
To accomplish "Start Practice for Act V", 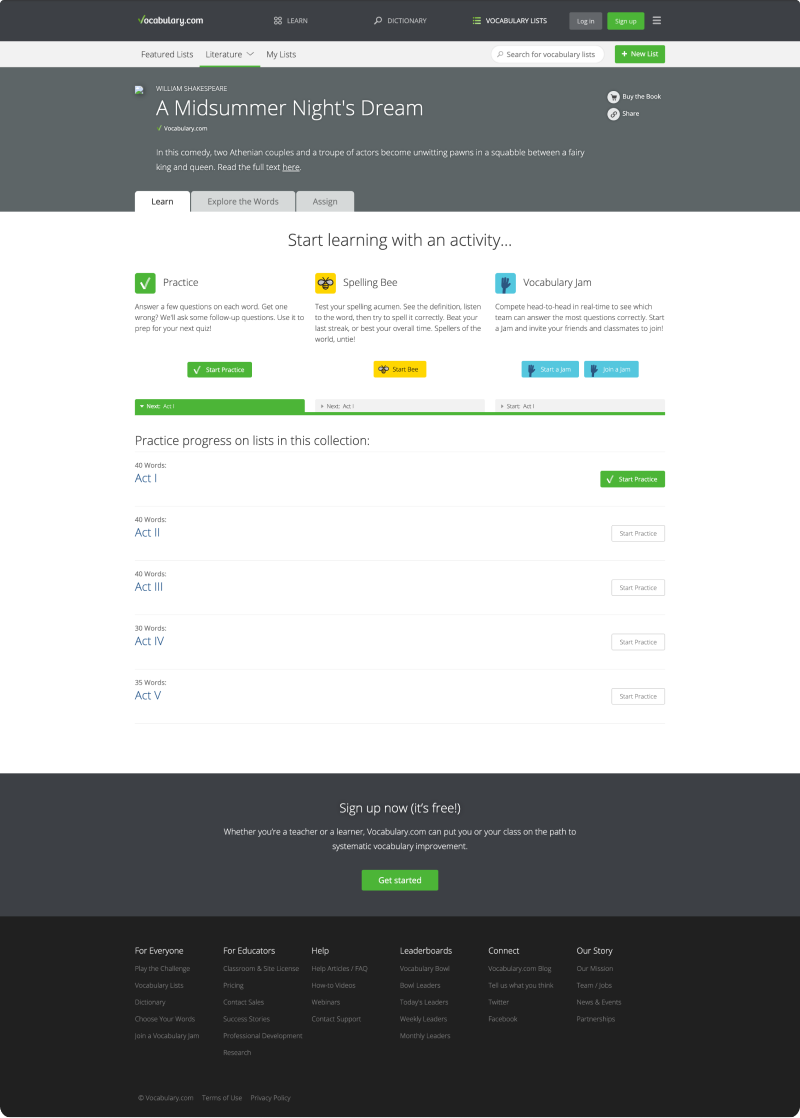I will click(x=638, y=696).
